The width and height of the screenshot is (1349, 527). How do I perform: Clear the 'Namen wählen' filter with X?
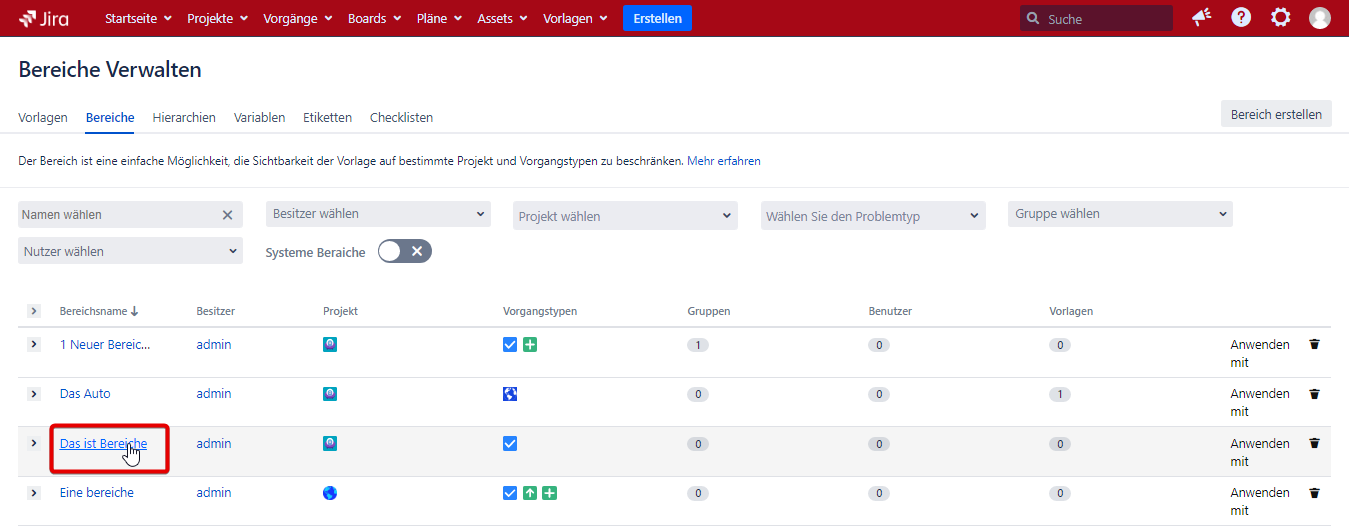tap(227, 215)
